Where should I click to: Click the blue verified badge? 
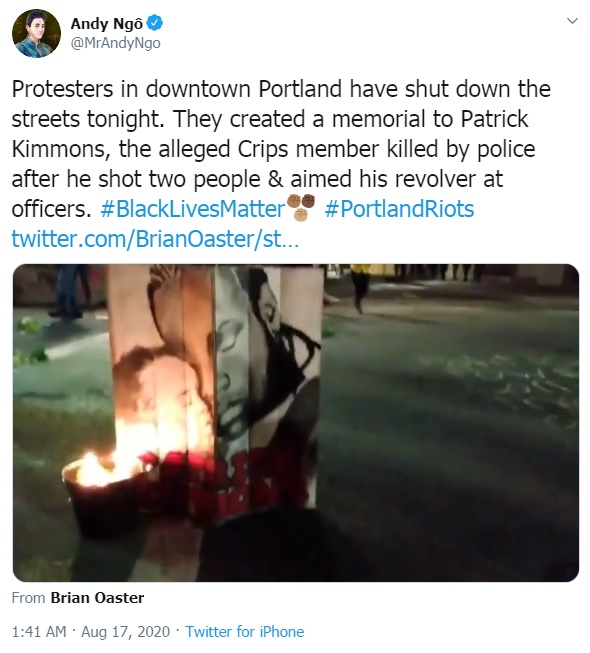pyautogui.click(x=155, y=23)
